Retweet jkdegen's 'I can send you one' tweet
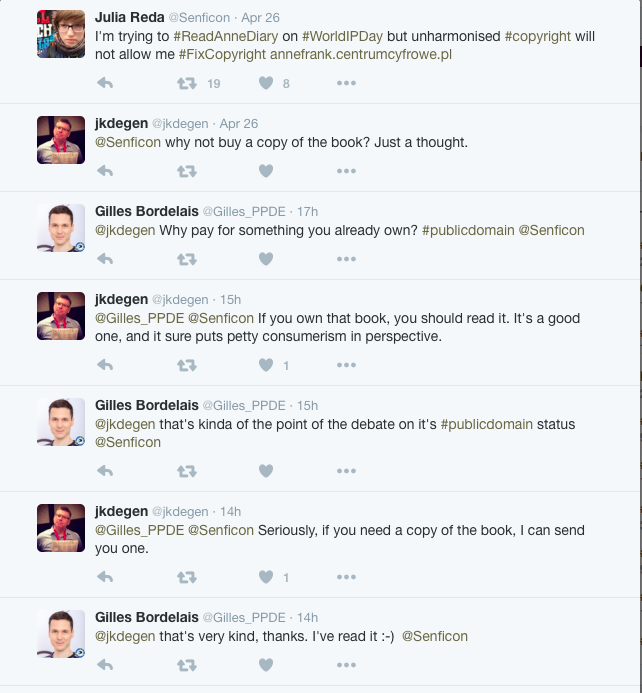 pyautogui.click(x=186, y=577)
